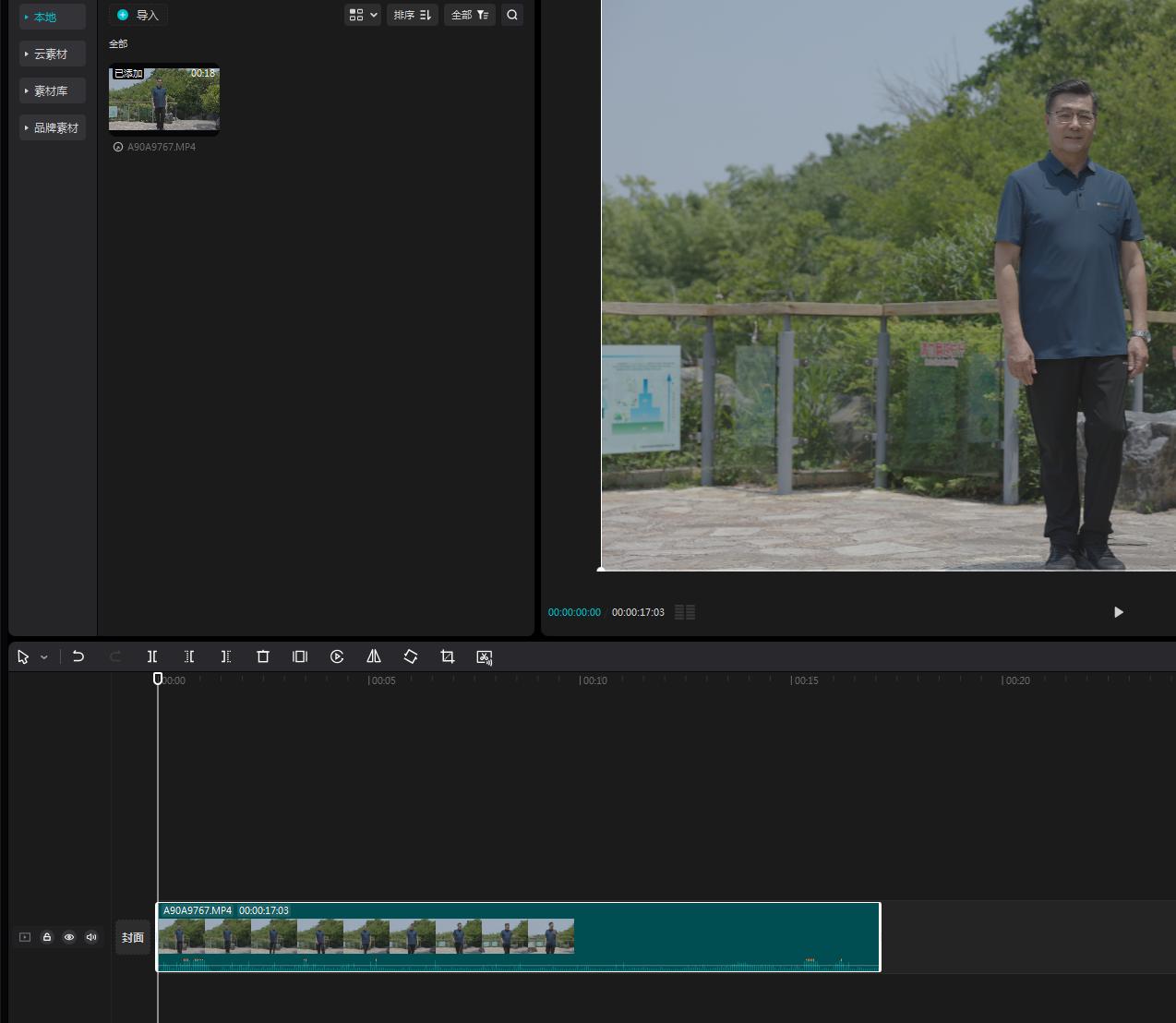The image size is (1176, 1023).
Task: Click the trim right of playhead icon
Action: coord(226,656)
